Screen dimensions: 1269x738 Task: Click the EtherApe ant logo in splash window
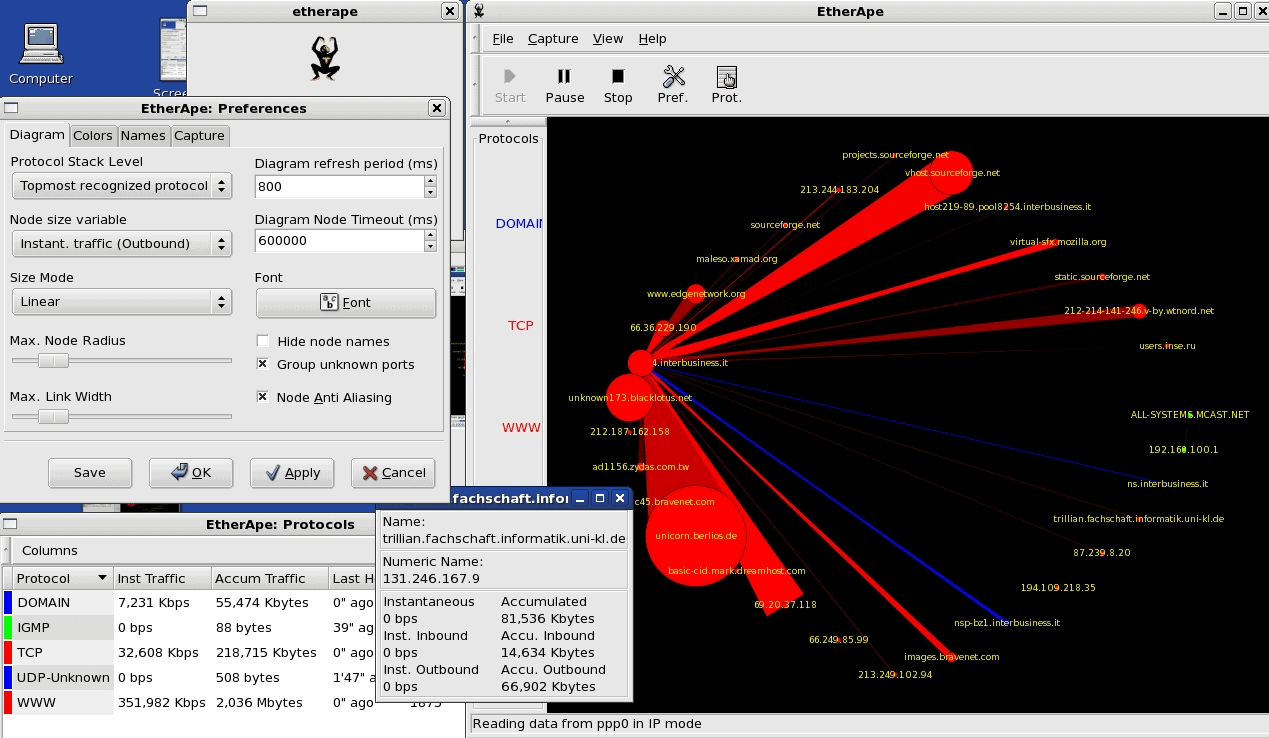[x=324, y=58]
